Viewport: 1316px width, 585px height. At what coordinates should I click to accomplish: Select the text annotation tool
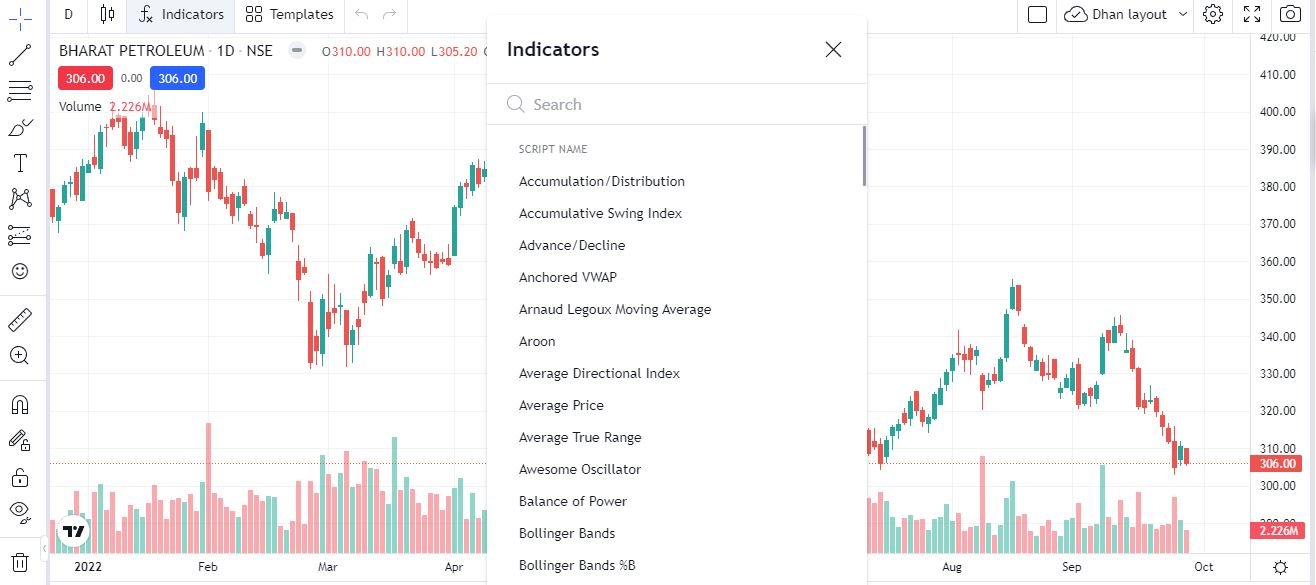[x=20, y=162]
